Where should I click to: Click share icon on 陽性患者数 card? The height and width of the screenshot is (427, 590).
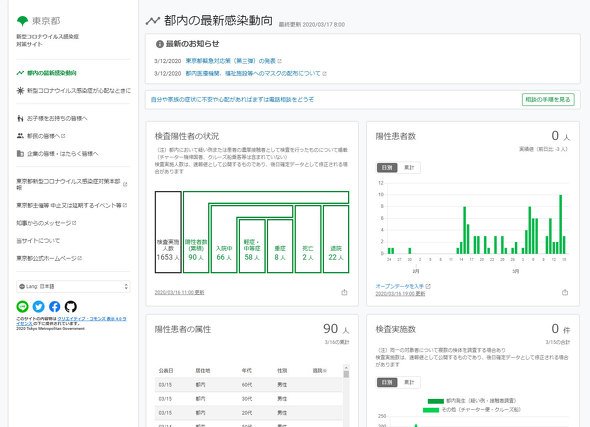[565, 292]
